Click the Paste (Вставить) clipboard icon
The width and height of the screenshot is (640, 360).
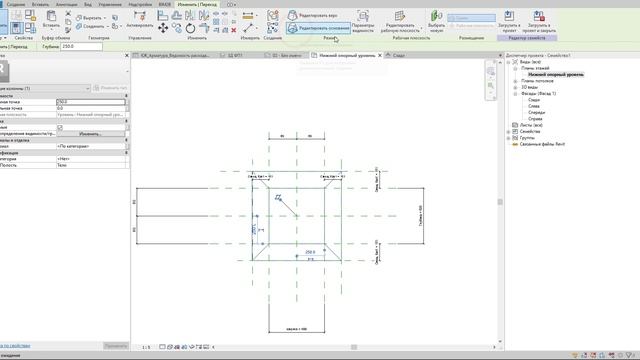click(x=51, y=16)
